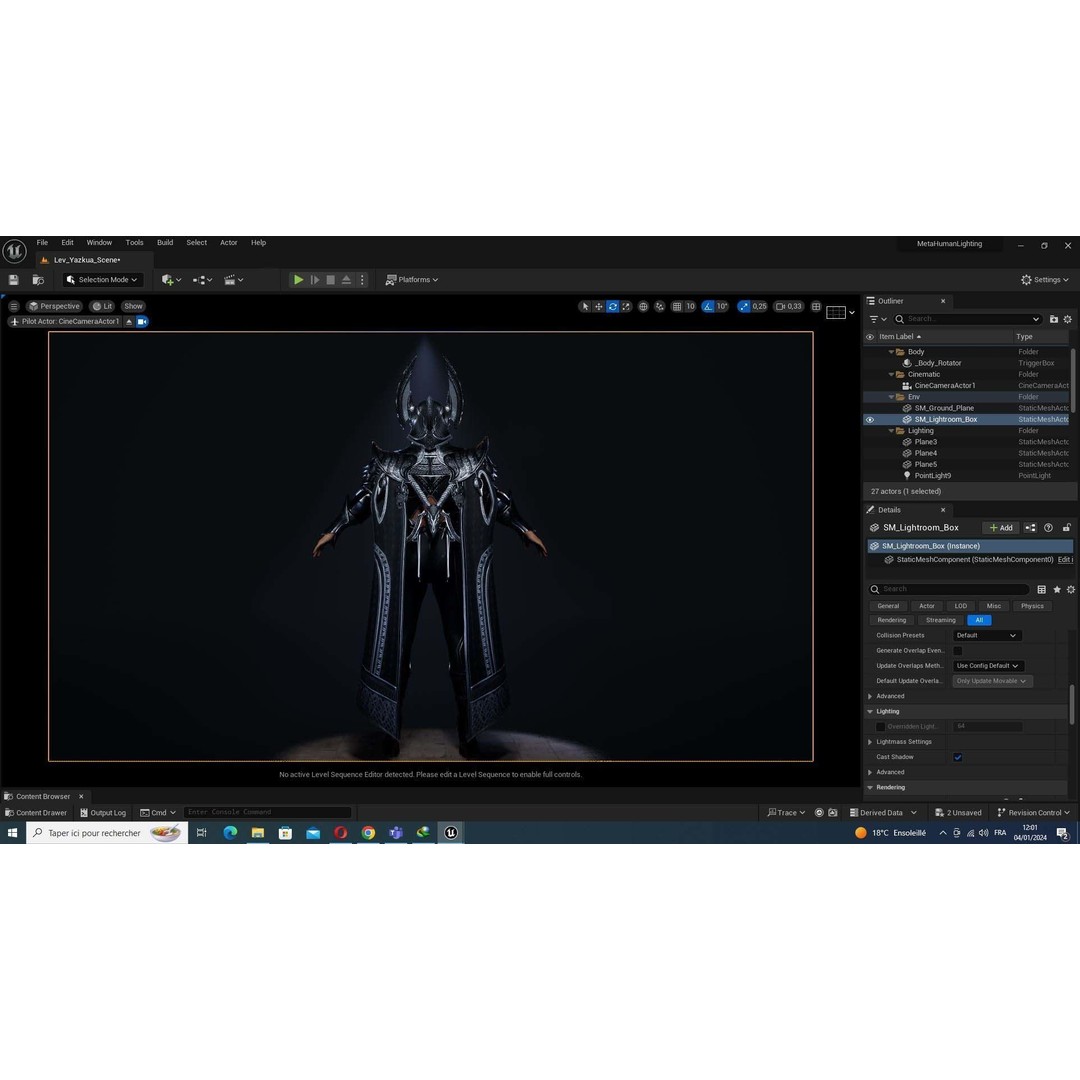Viewport: 1080px width, 1080px height.
Task: Create a new folder in Outliner
Action: click(1054, 319)
